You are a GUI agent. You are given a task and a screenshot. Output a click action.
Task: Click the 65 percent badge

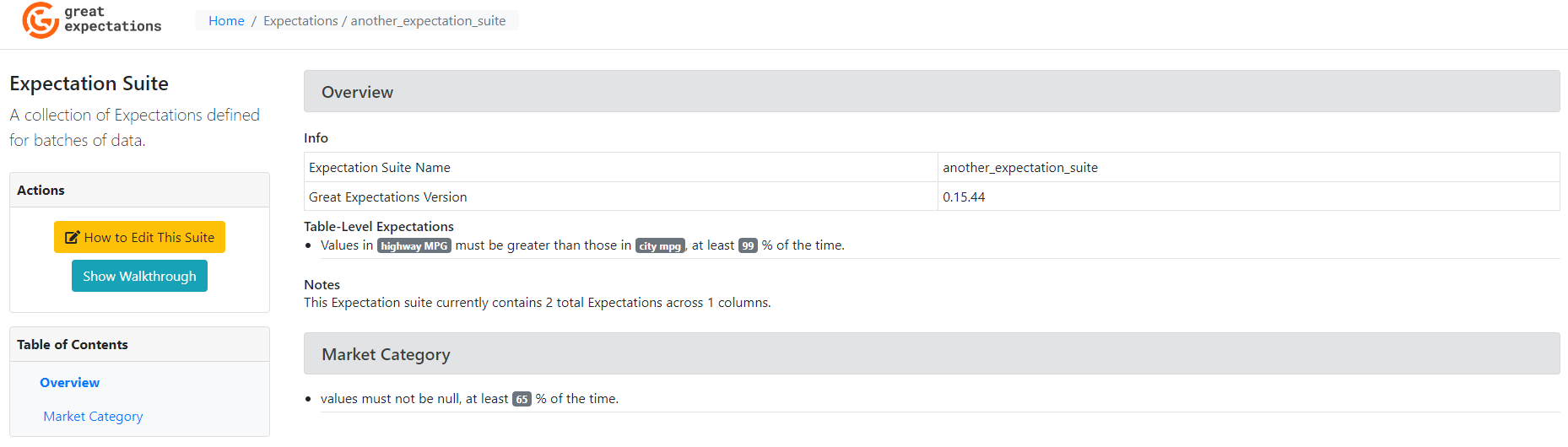click(x=522, y=400)
